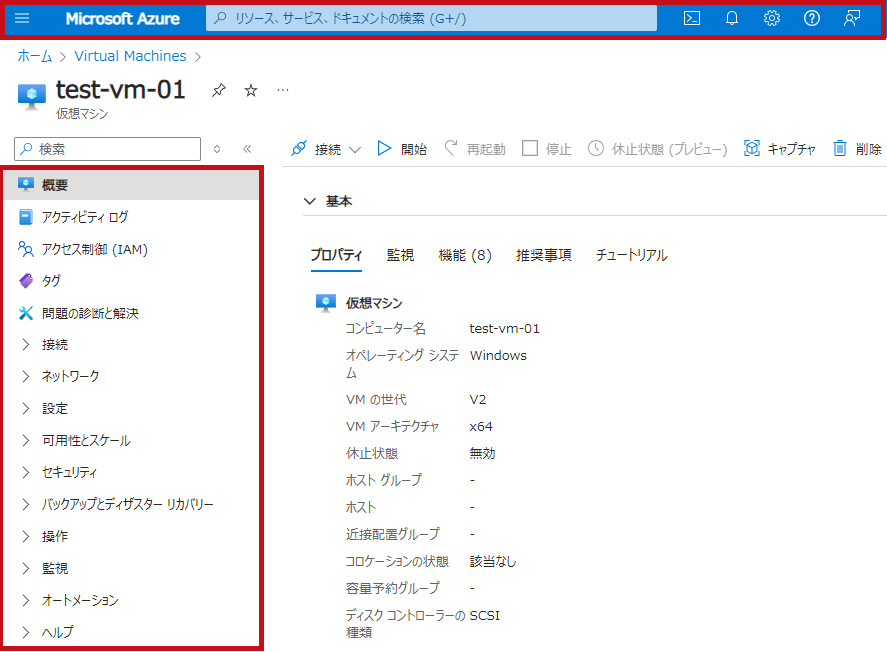
Task: Mark test-vm-01 as favorite with the star
Action: click(251, 90)
